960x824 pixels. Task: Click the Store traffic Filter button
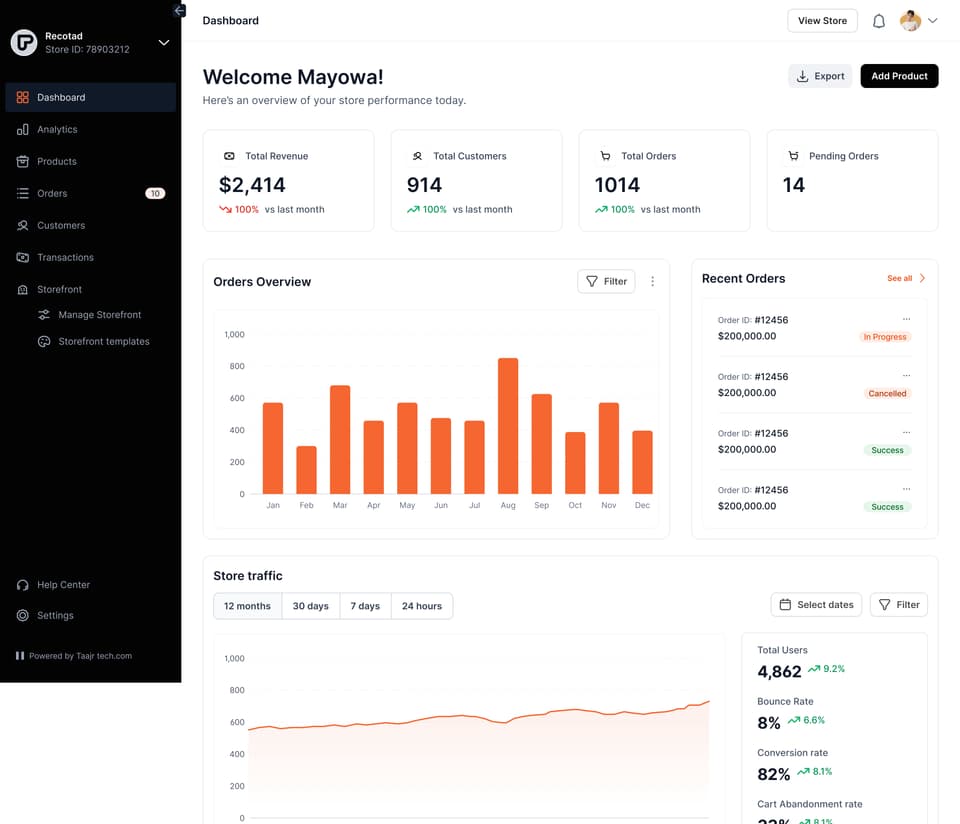click(x=899, y=605)
